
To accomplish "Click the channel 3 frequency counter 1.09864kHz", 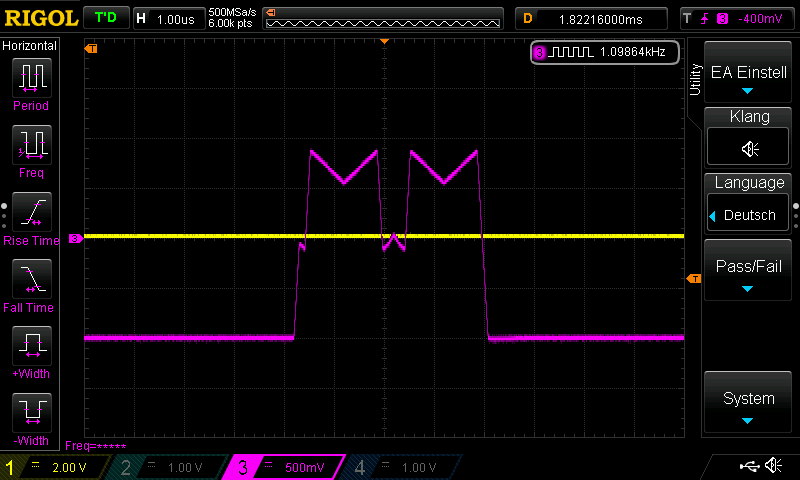I will coord(605,52).
